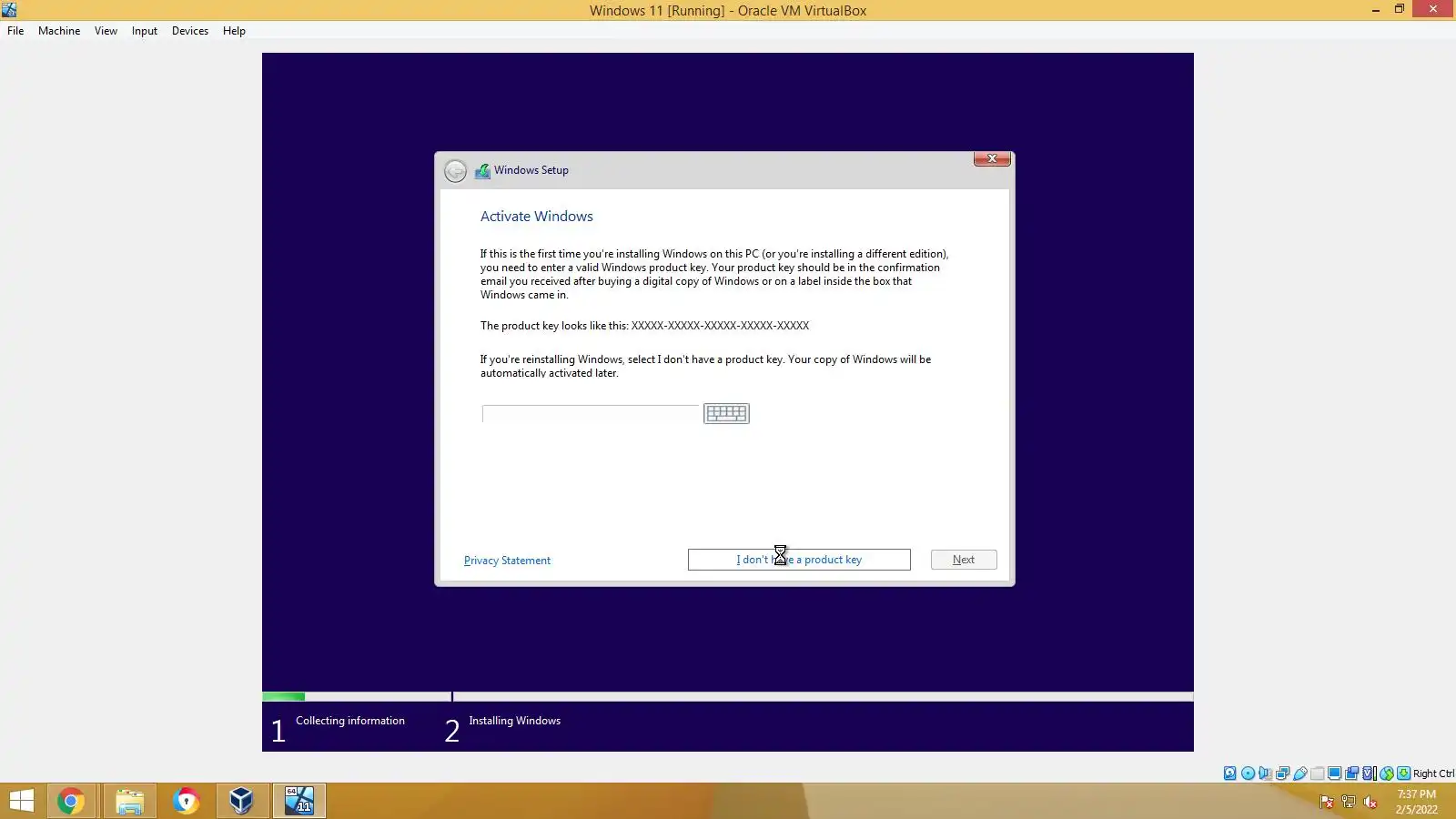Click the VirtualBox title bar icon
Viewport: 1456px width, 819px height.
click(x=9, y=10)
